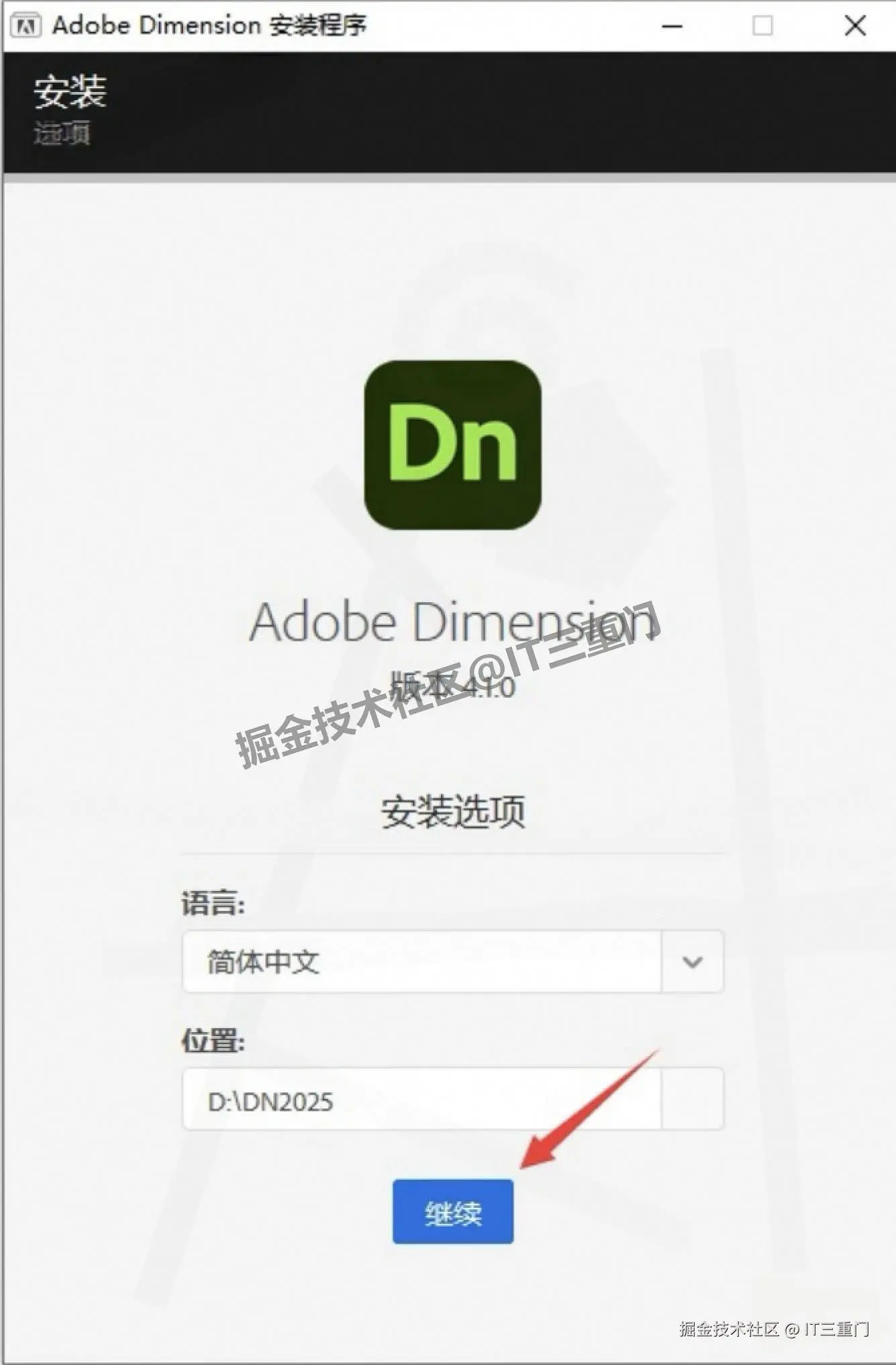Click the disabled maximize window button
The image size is (896, 1365).
click(762, 26)
